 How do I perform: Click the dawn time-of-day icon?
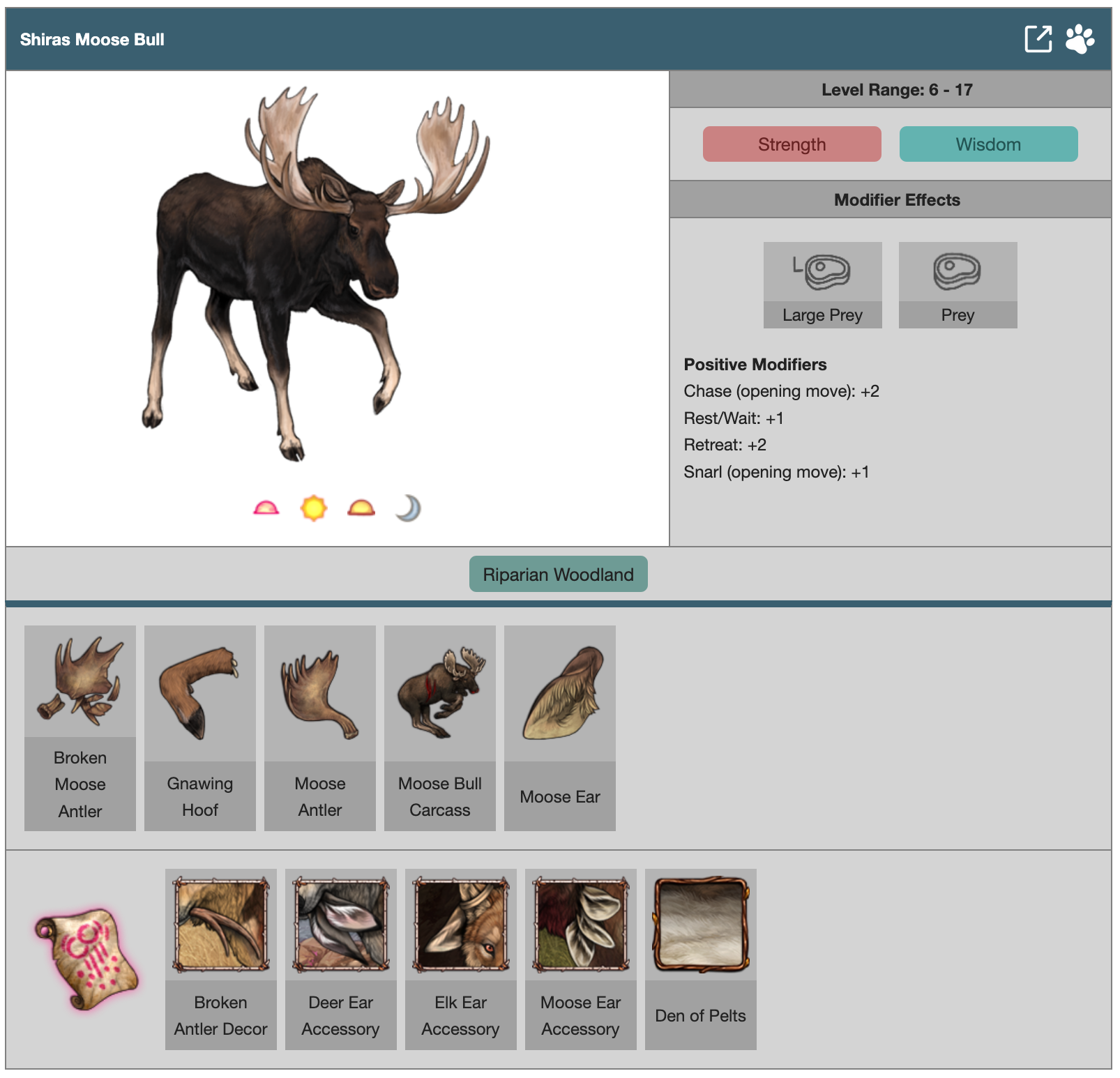(266, 508)
